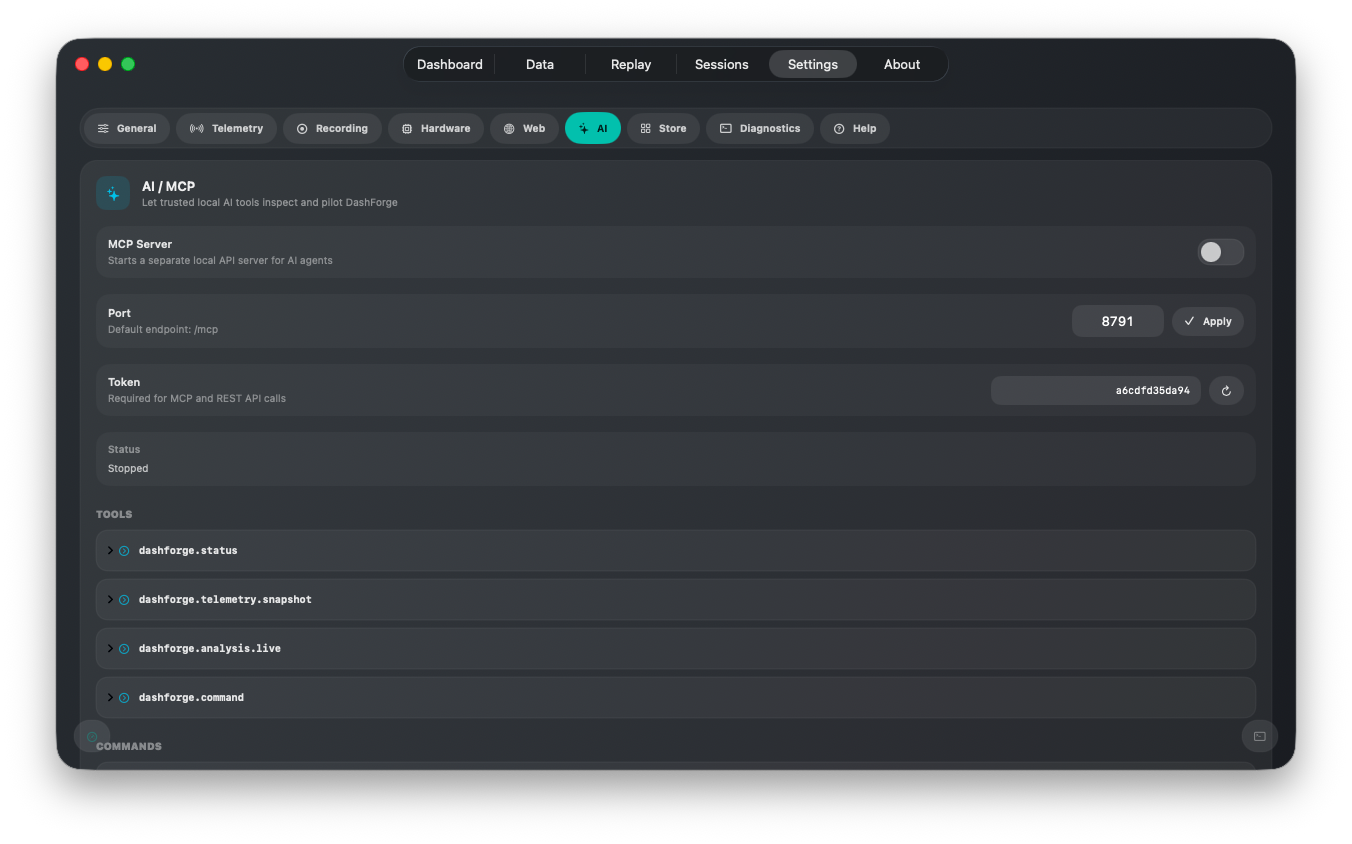The height and width of the screenshot is (844, 1352).
Task: Open the terminal console floating button
Action: click(x=1260, y=736)
